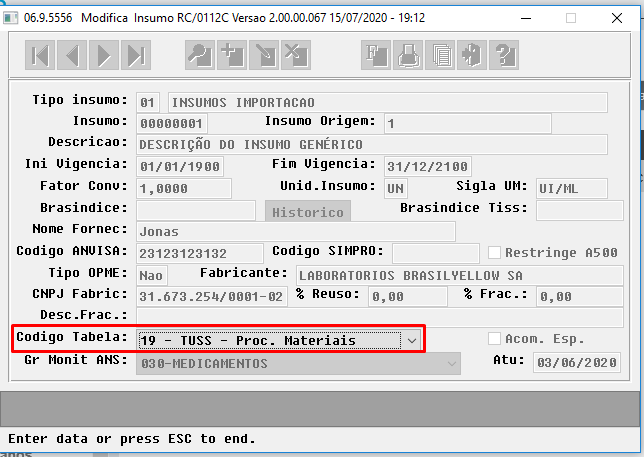Click the Tipo OPME field Nao
Screen dimensions: 644x457
152,276
